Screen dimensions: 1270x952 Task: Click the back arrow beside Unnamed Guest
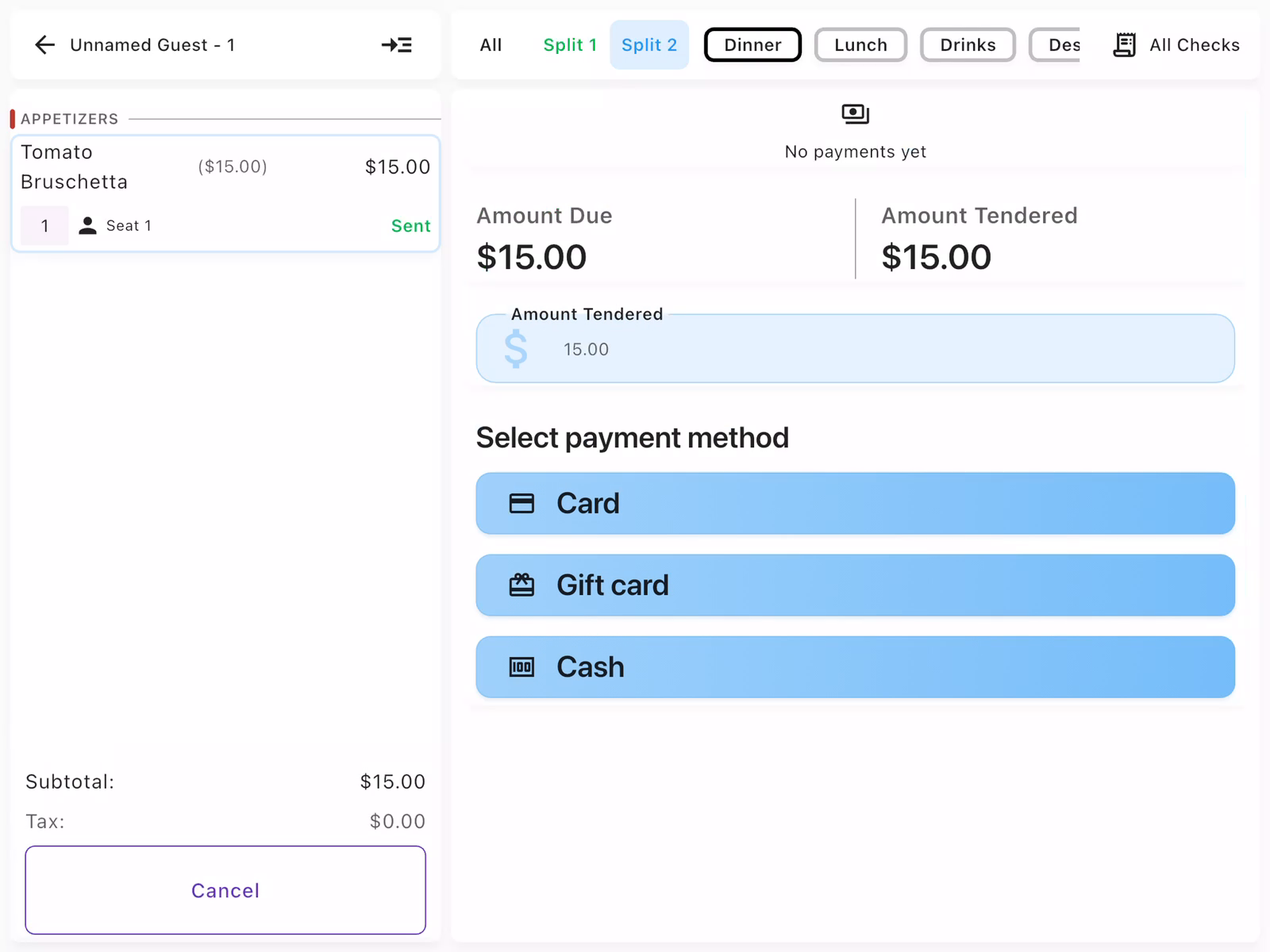tap(45, 45)
